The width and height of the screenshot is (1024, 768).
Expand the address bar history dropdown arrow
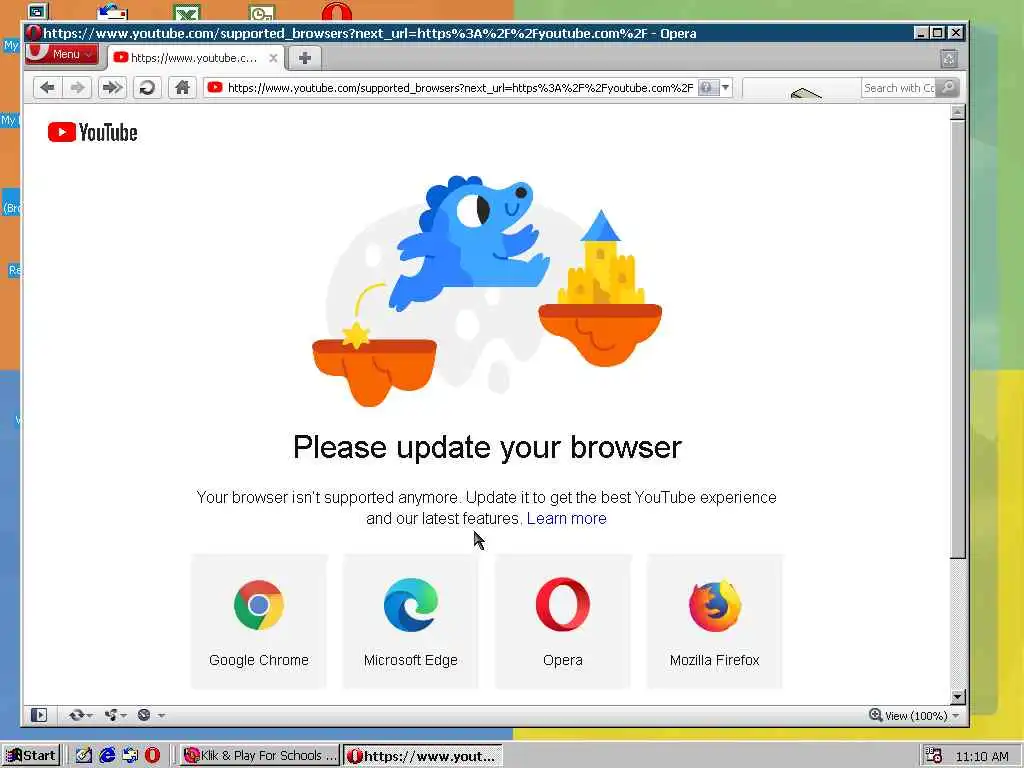(x=726, y=88)
